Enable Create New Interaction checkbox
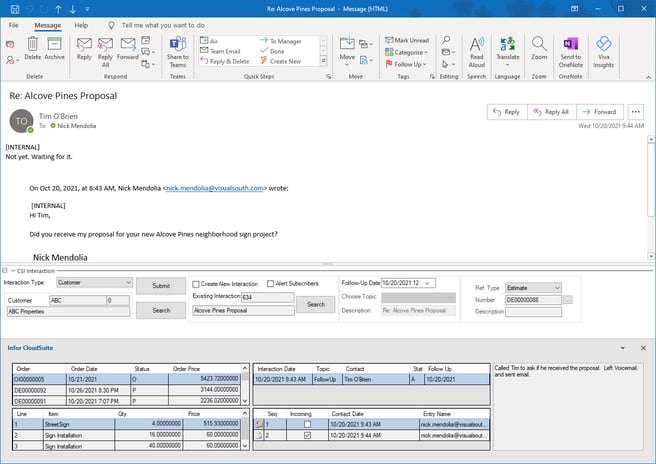The height and width of the screenshot is (464, 656). (x=196, y=284)
